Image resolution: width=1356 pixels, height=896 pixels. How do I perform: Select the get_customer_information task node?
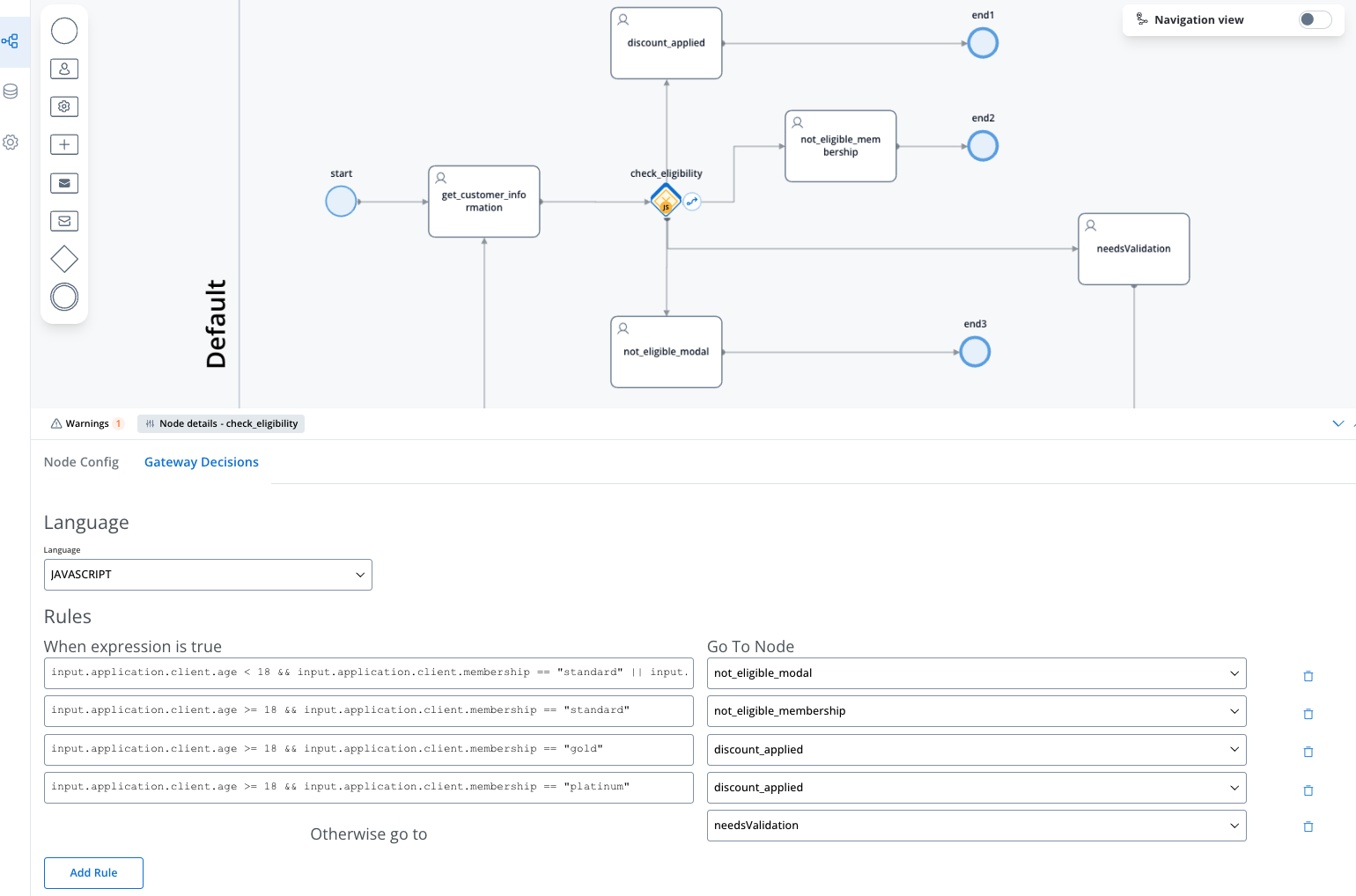coord(484,202)
